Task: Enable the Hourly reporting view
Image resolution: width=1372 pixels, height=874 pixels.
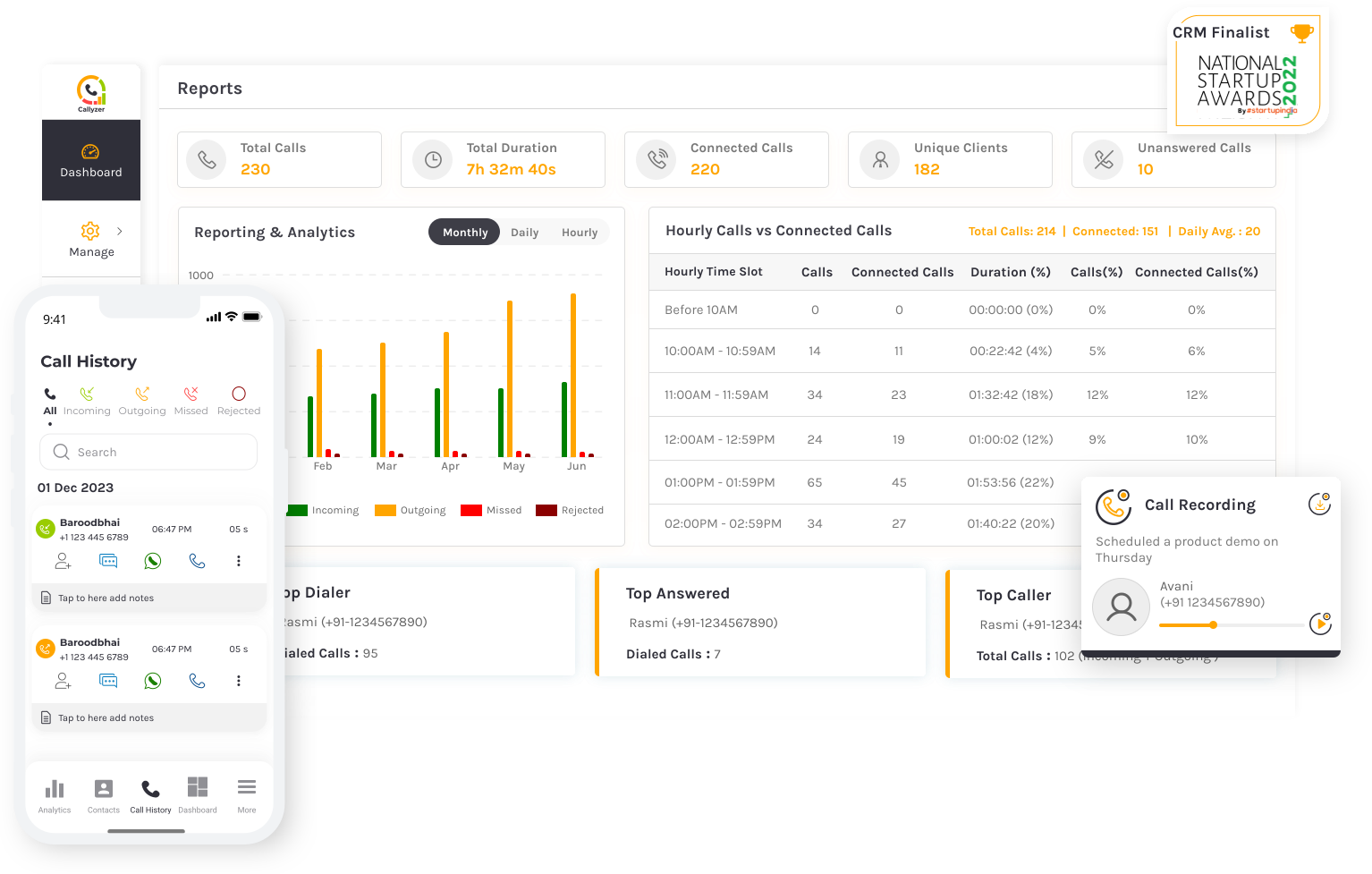Action: tap(580, 232)
